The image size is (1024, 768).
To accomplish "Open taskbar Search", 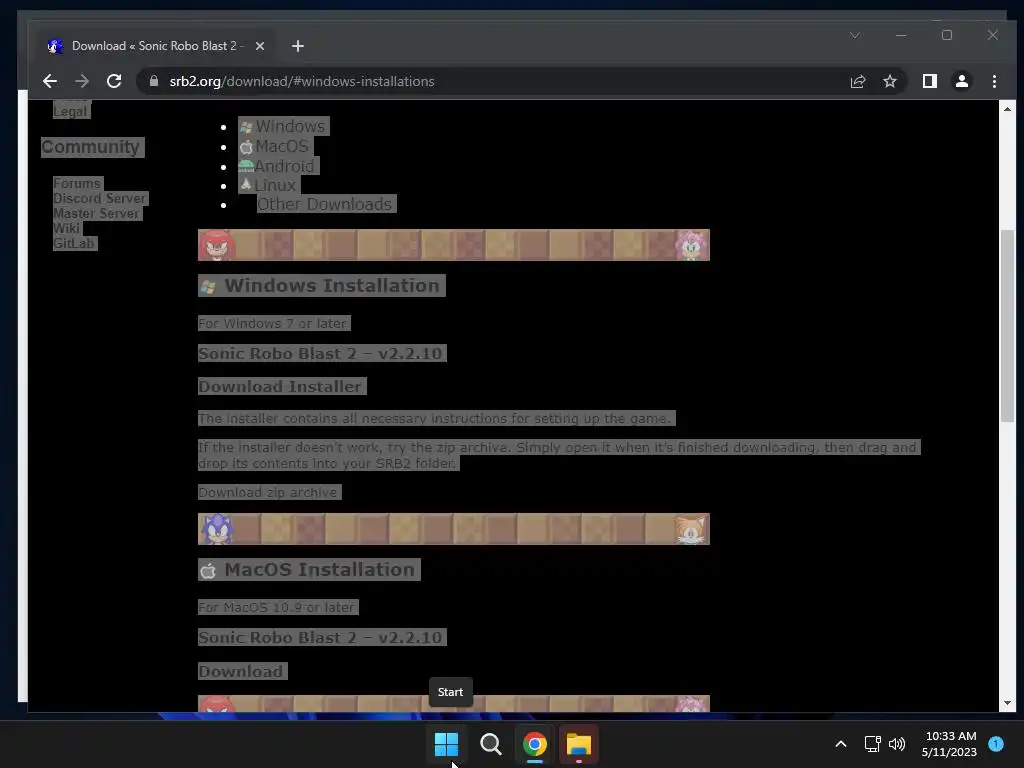I will (490, 744).
